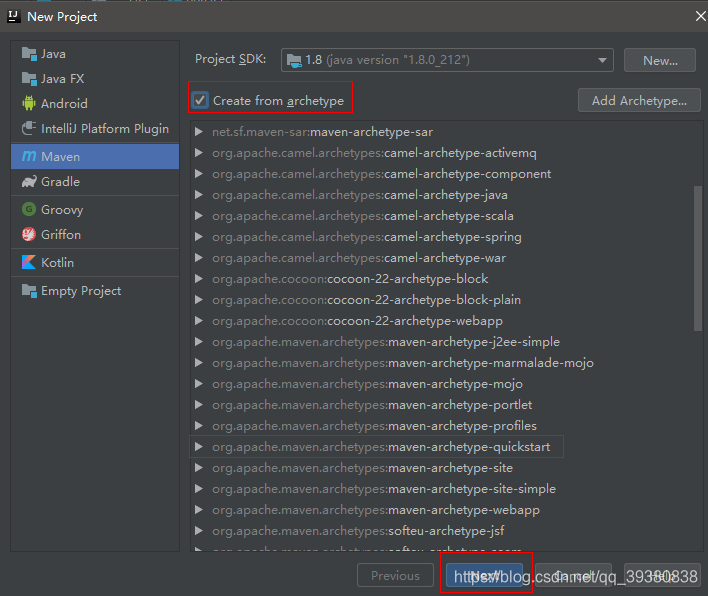The image size is (708, 596).
Task: Expand the camel-archetype-activemq entry
Action: tap(198, 153)
